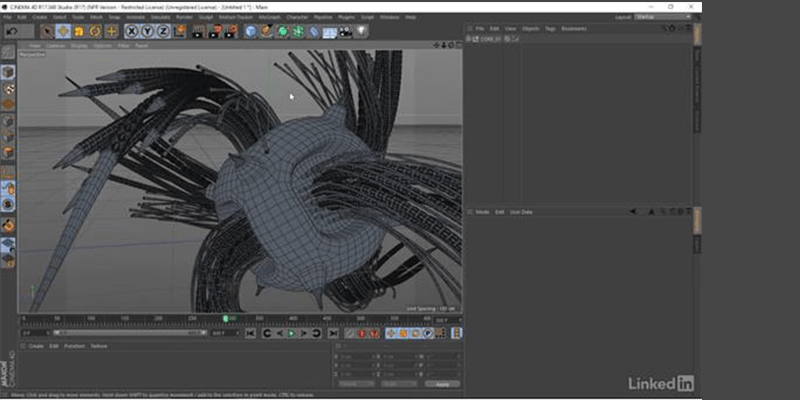Viewport: 800px width, 400px height.
Task: Click the start frame input field
Action: point(30,333)
